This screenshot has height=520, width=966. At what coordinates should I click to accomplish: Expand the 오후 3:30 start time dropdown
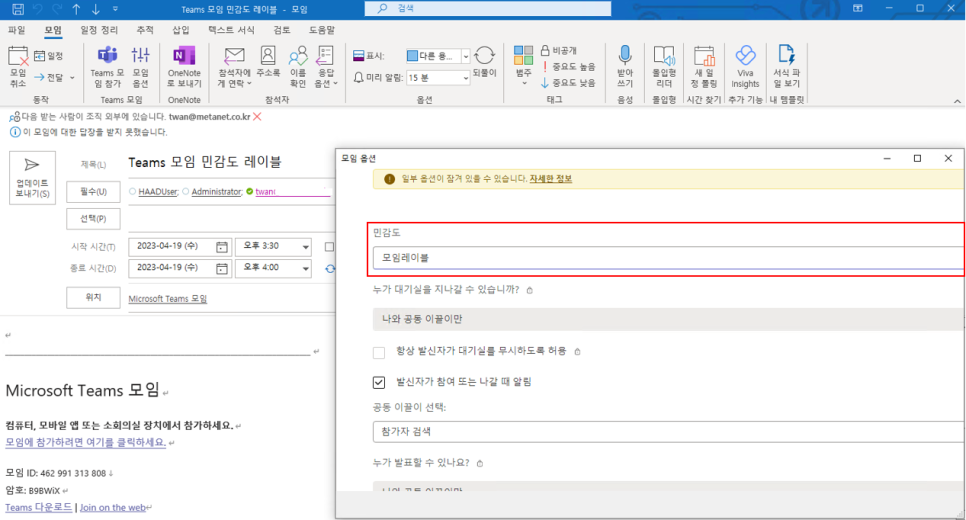[306, 246]
